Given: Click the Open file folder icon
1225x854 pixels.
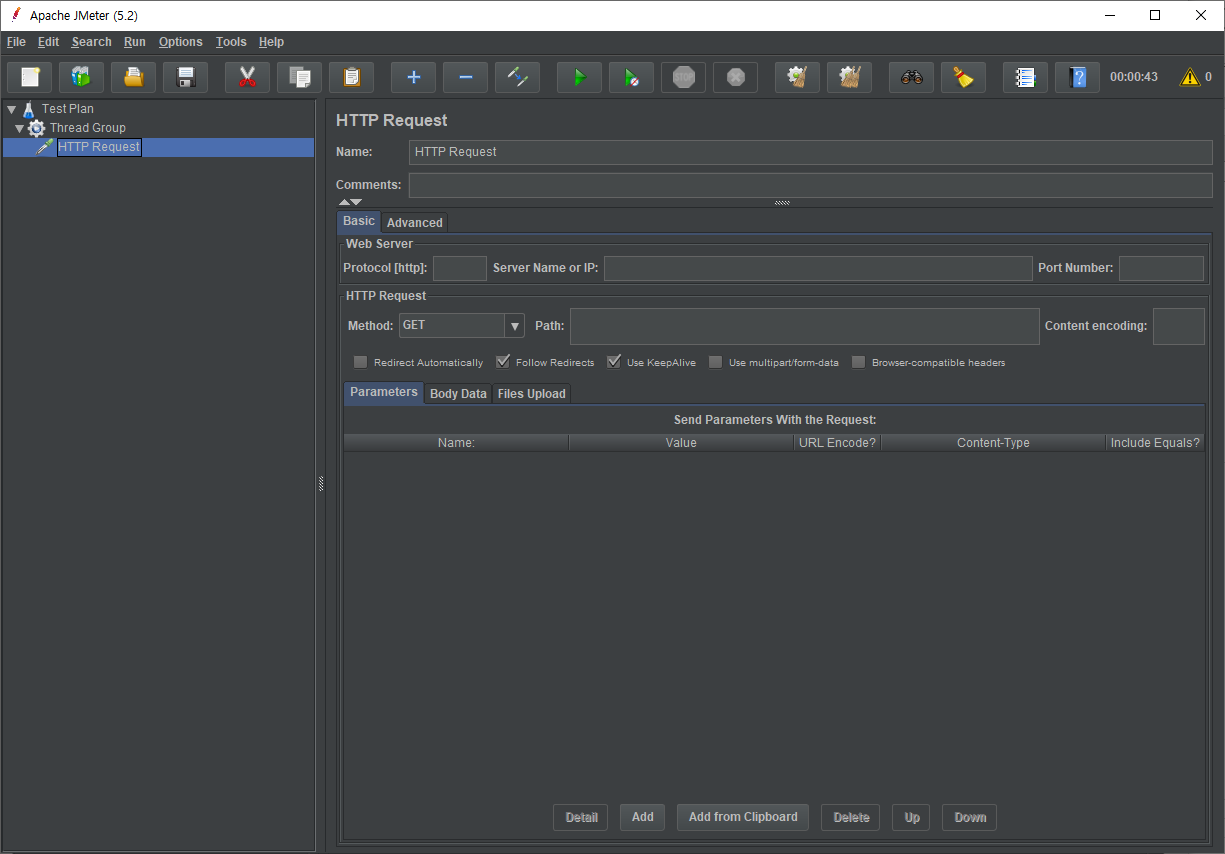Looking at the screenshot, I should click(134, 77).
